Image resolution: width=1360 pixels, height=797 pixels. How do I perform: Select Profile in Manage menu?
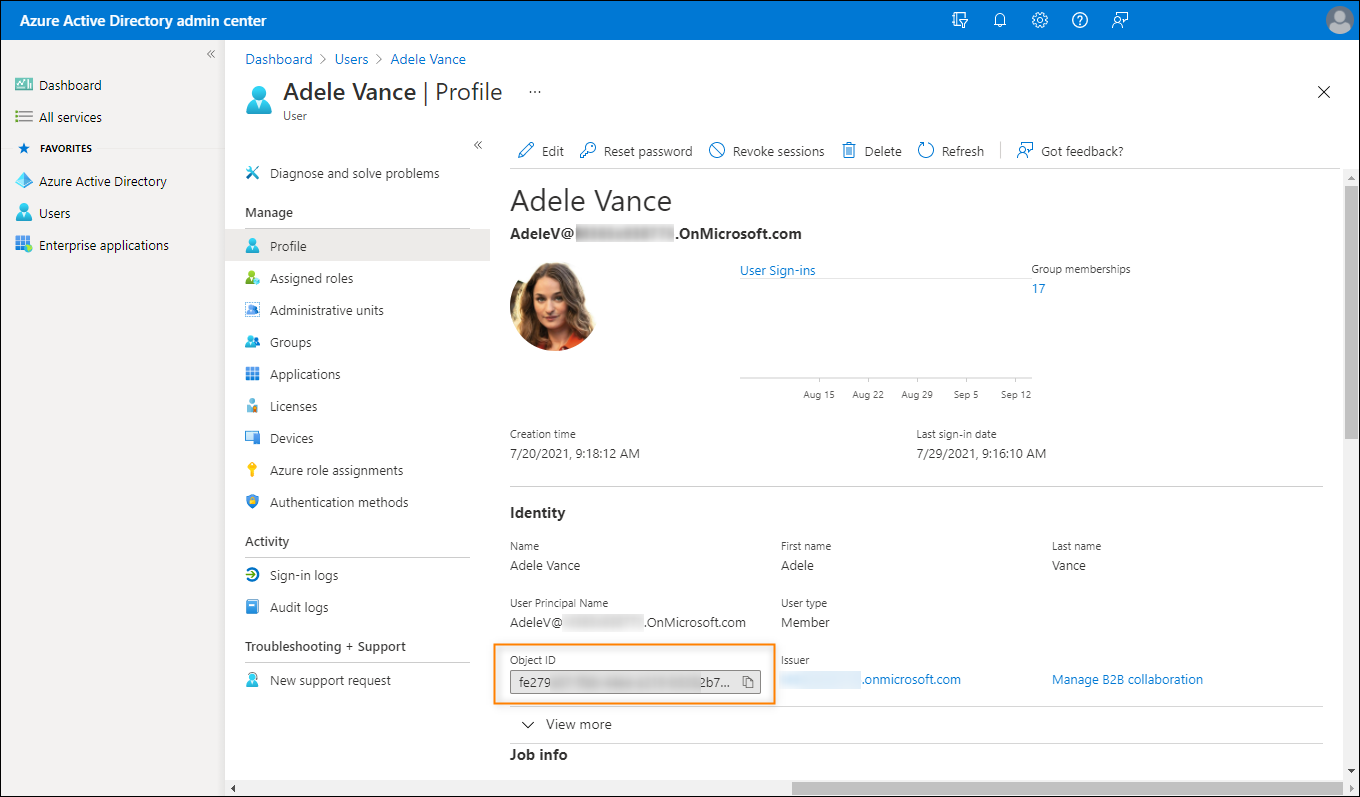click(357, 246)
